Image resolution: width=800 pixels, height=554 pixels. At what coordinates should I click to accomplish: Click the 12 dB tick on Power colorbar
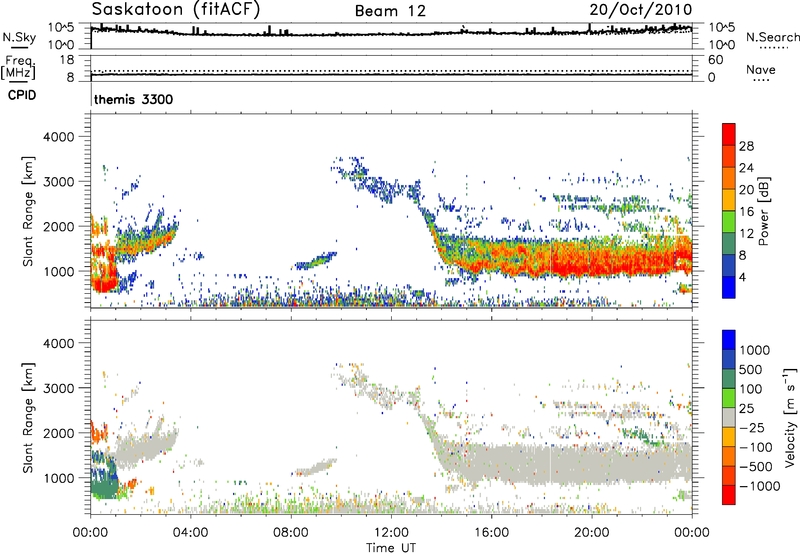point(746,234)
